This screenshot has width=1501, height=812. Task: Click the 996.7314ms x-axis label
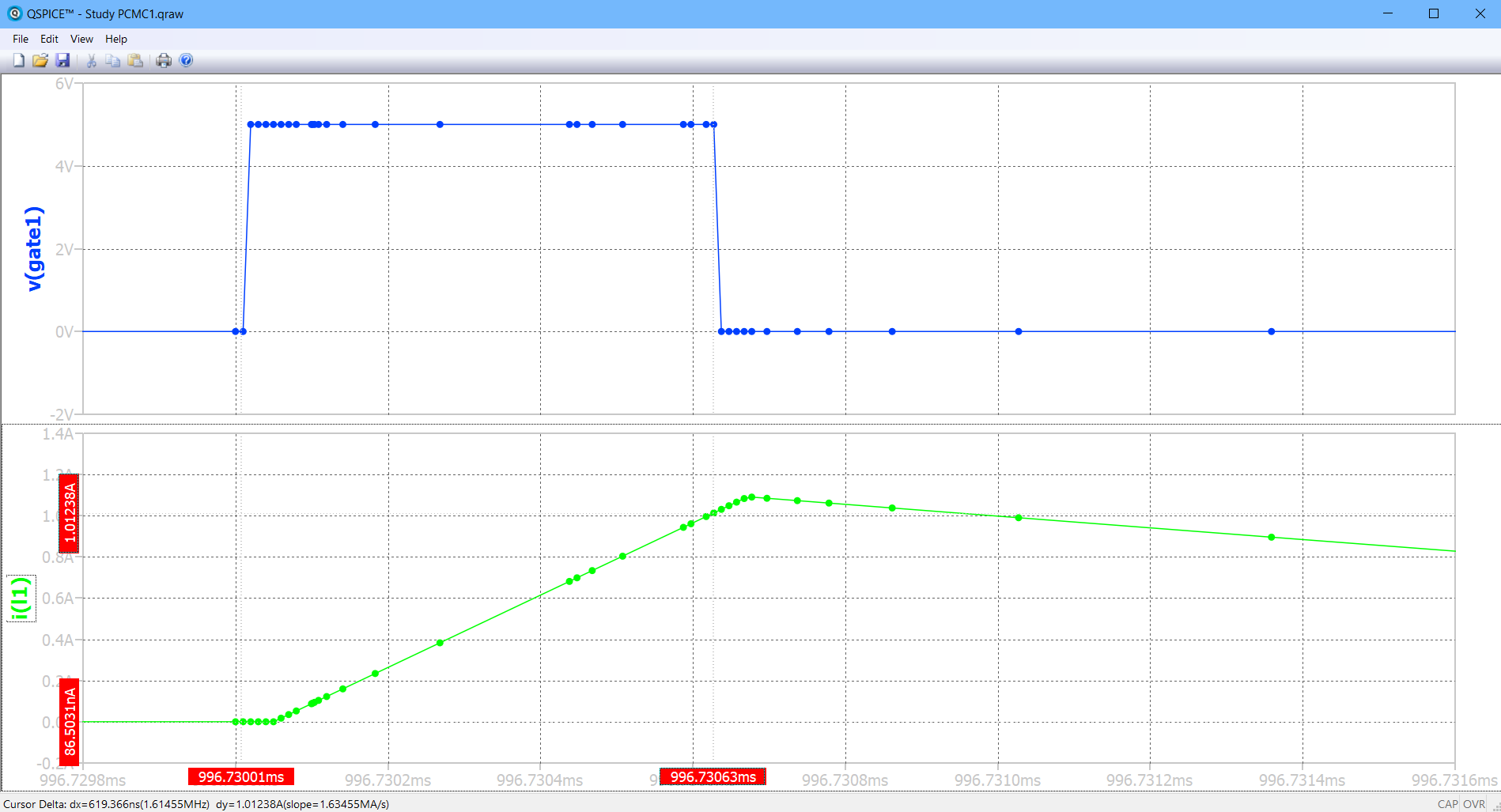(1303, 780)
